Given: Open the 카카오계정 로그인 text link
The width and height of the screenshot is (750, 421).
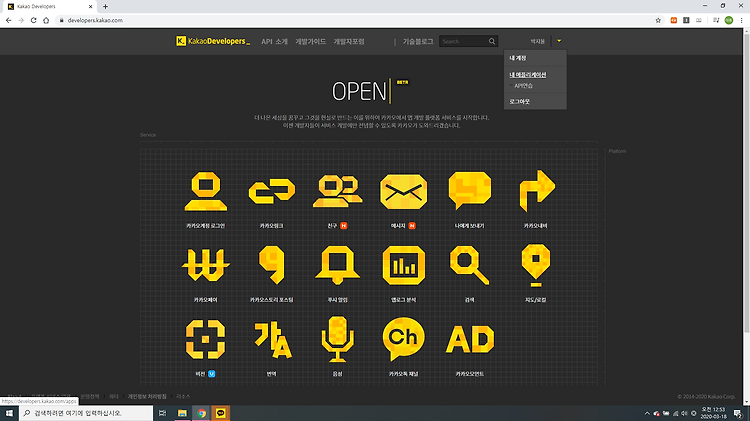Looking at the screenshot, I should 205,226.
